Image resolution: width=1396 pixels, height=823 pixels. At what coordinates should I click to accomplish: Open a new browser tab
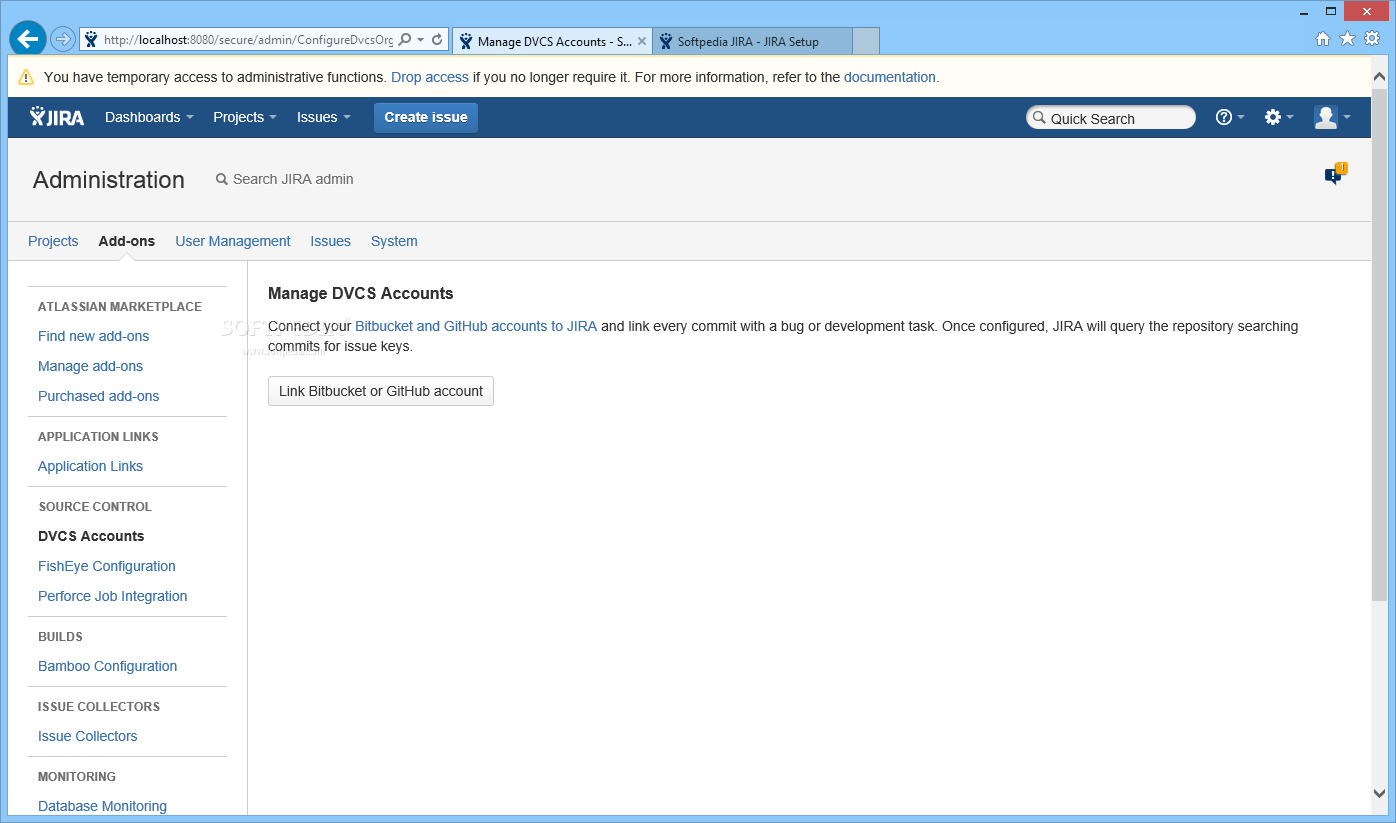tap(866, 41)
